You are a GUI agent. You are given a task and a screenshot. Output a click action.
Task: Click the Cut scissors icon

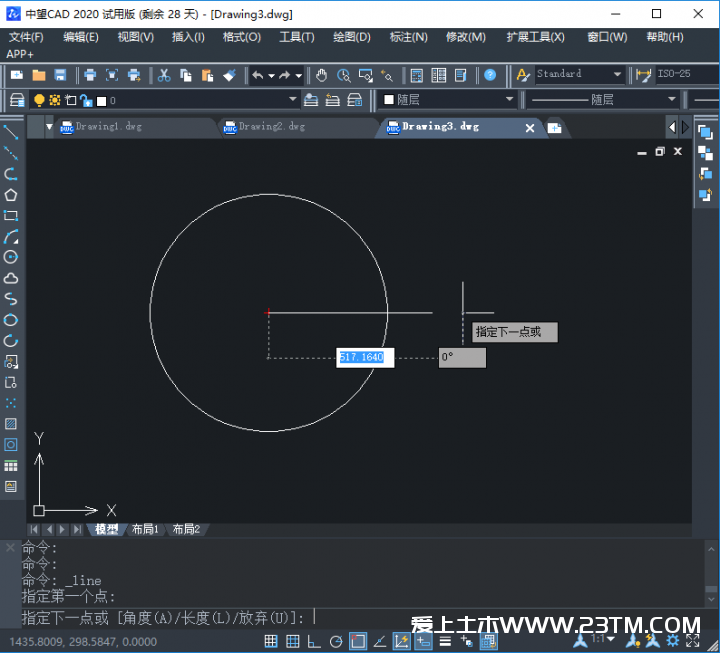coord(164,75)
